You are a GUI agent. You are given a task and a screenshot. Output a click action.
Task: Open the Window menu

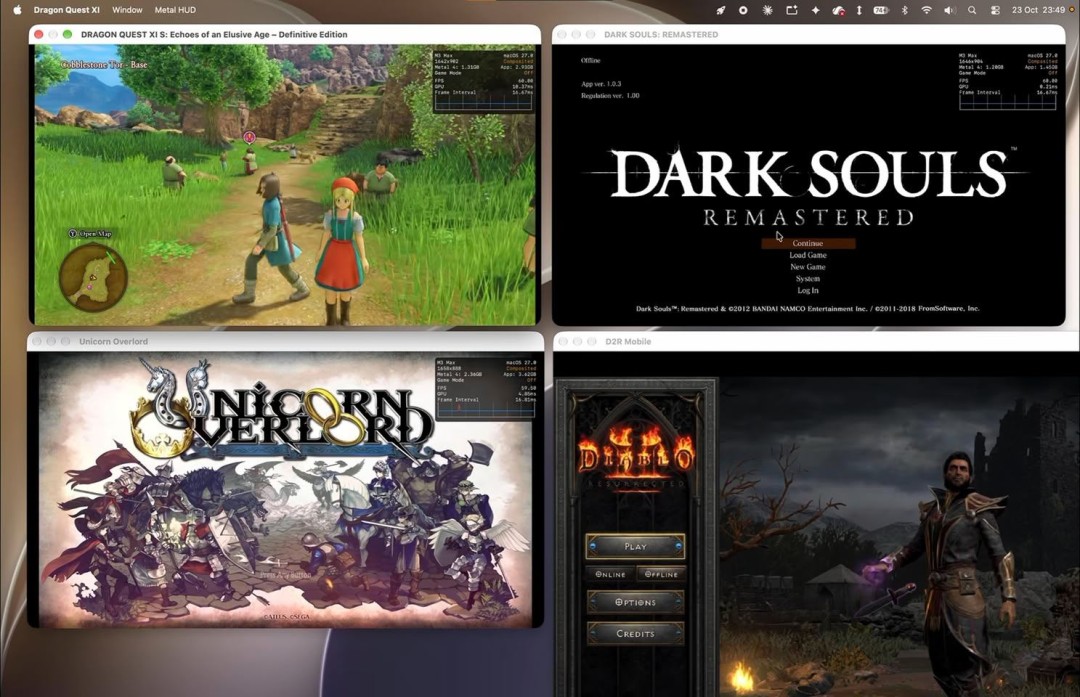pos(127,10)
